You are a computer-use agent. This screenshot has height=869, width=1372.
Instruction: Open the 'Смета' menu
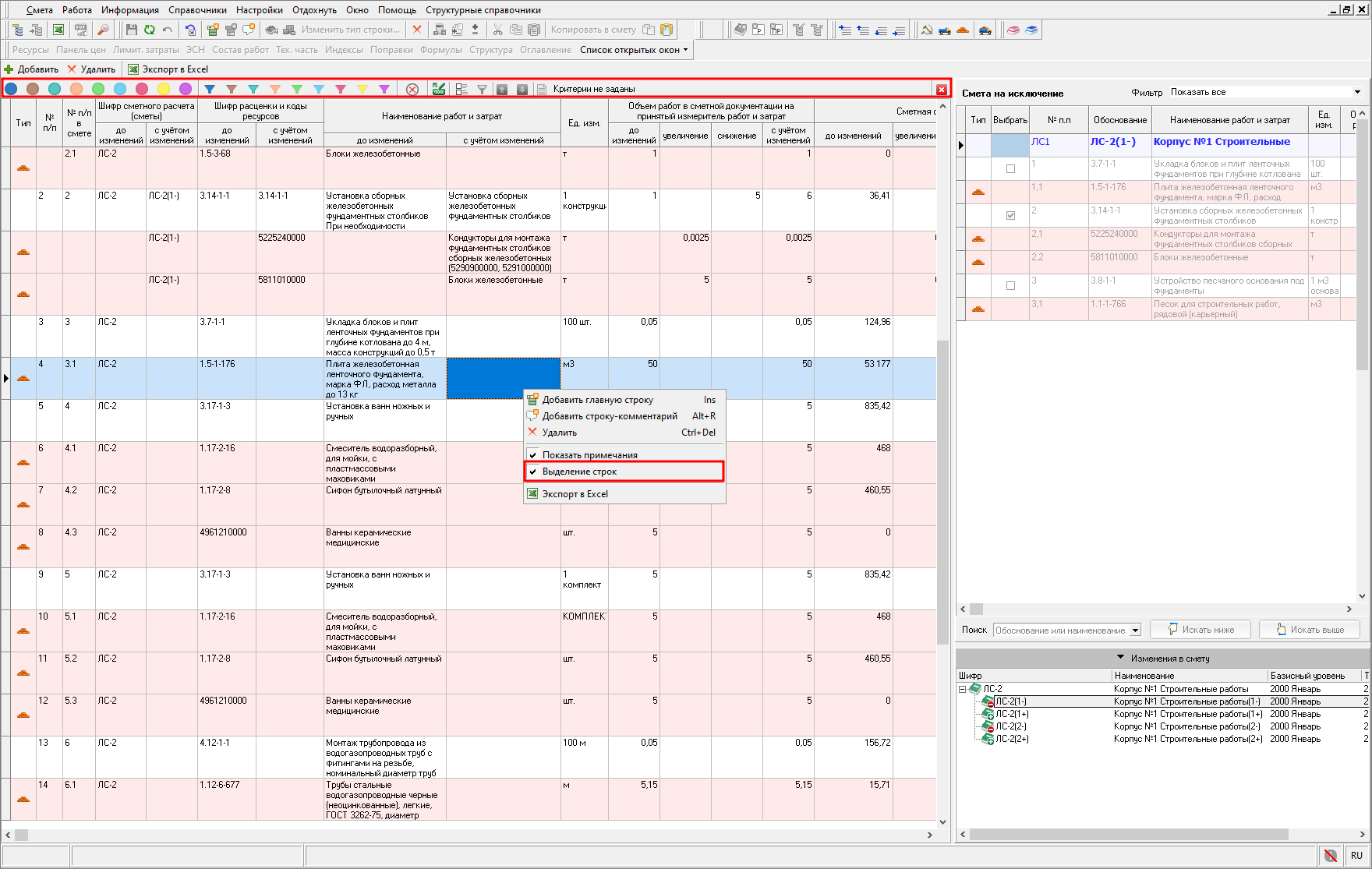click(x=39, y=10)
